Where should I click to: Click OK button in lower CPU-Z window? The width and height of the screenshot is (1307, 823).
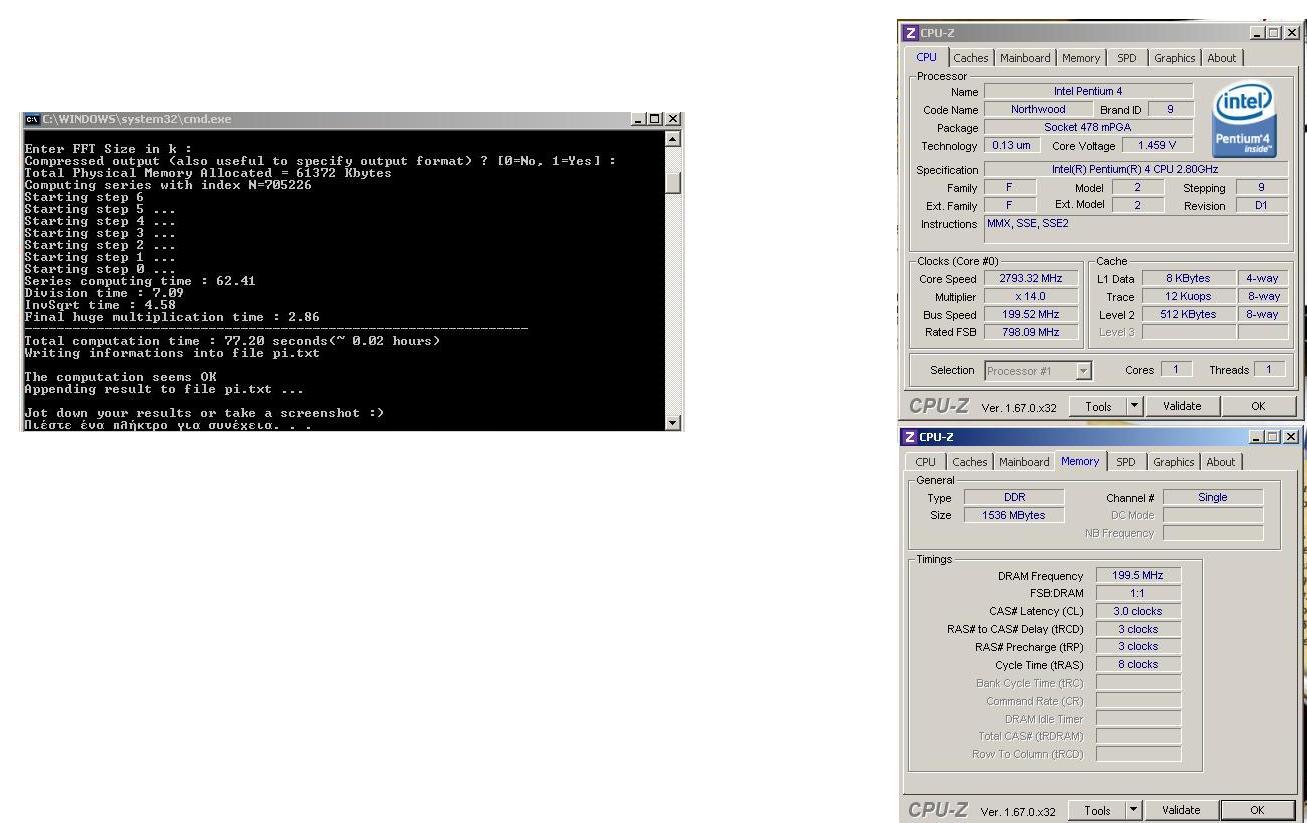coord(1258,810)
